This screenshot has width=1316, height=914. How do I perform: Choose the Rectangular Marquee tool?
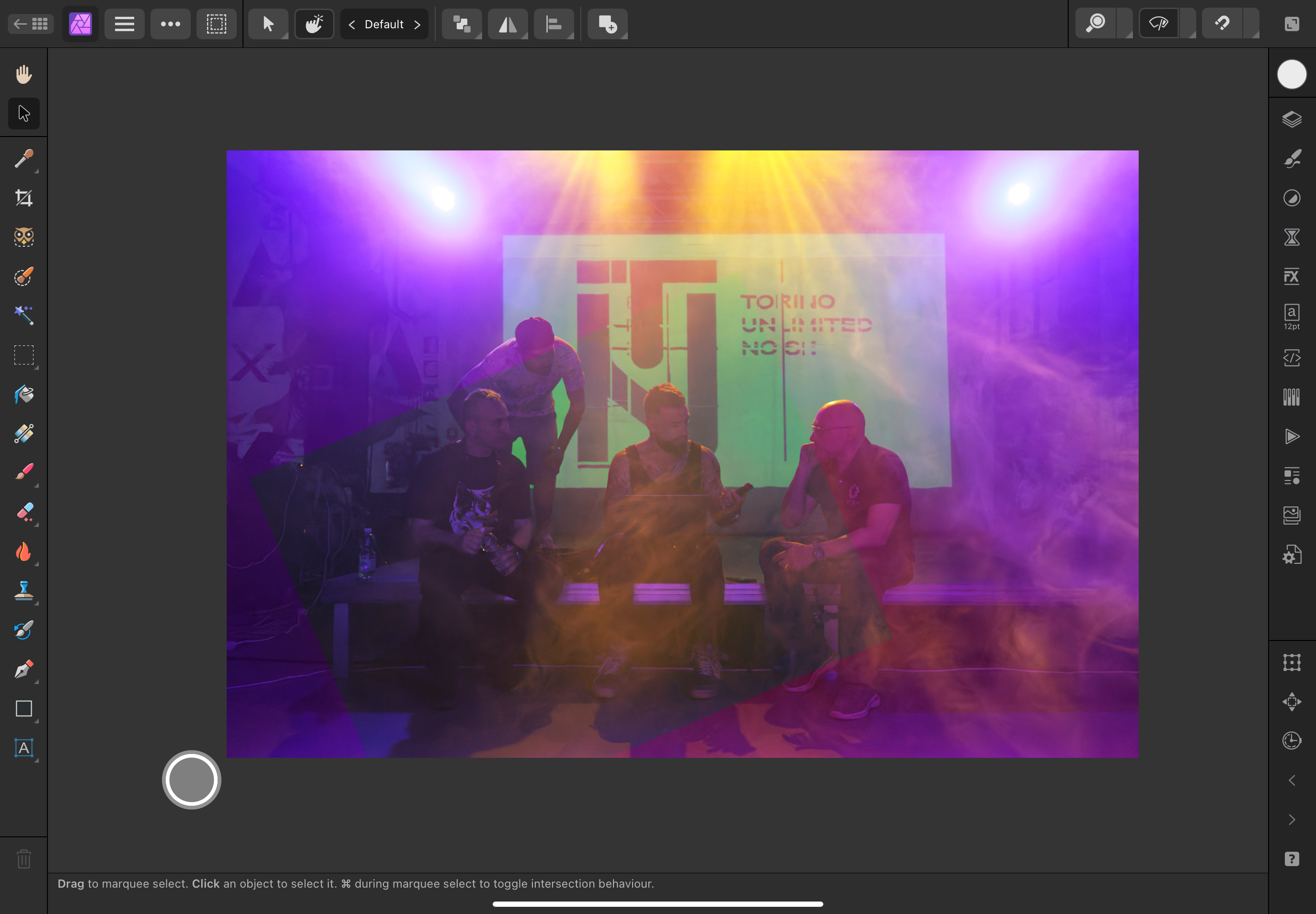click(x=23, y=355)
